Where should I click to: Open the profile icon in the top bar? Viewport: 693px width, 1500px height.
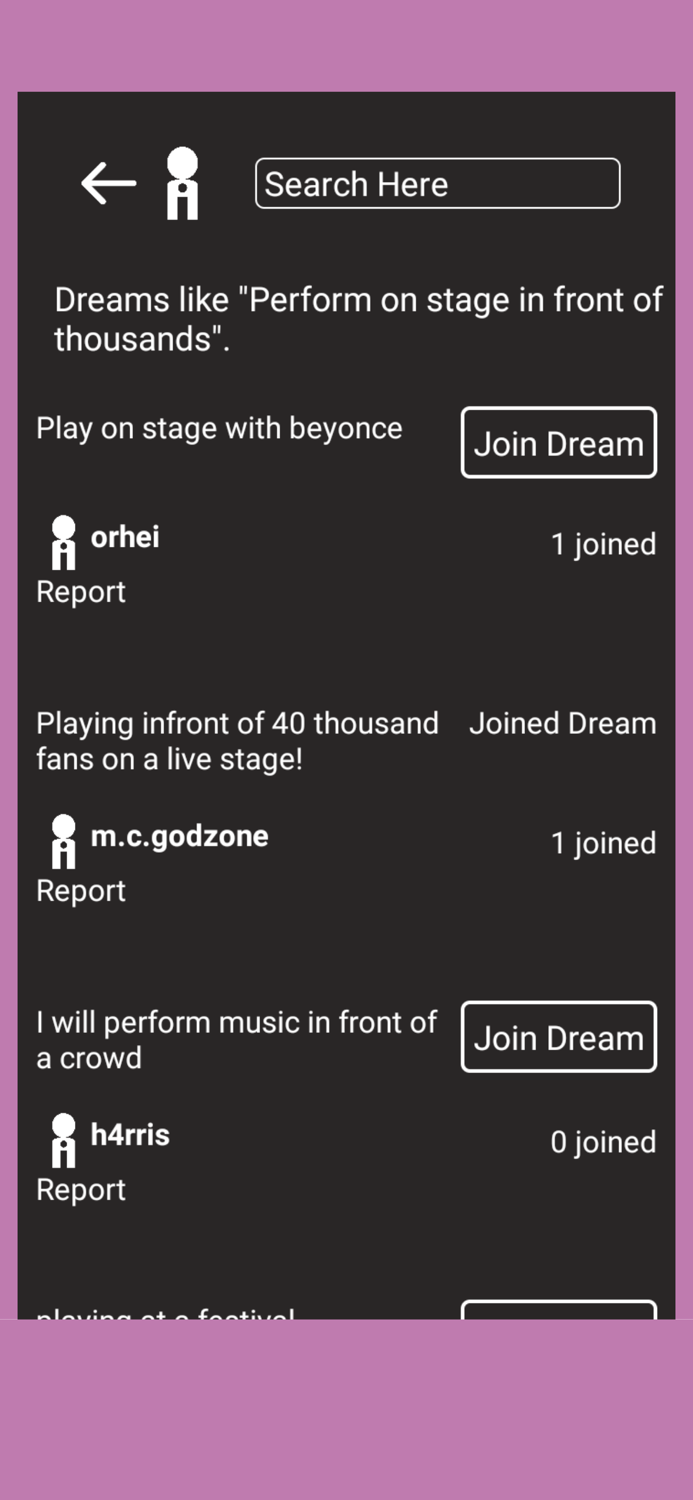[x=183, y=183]
